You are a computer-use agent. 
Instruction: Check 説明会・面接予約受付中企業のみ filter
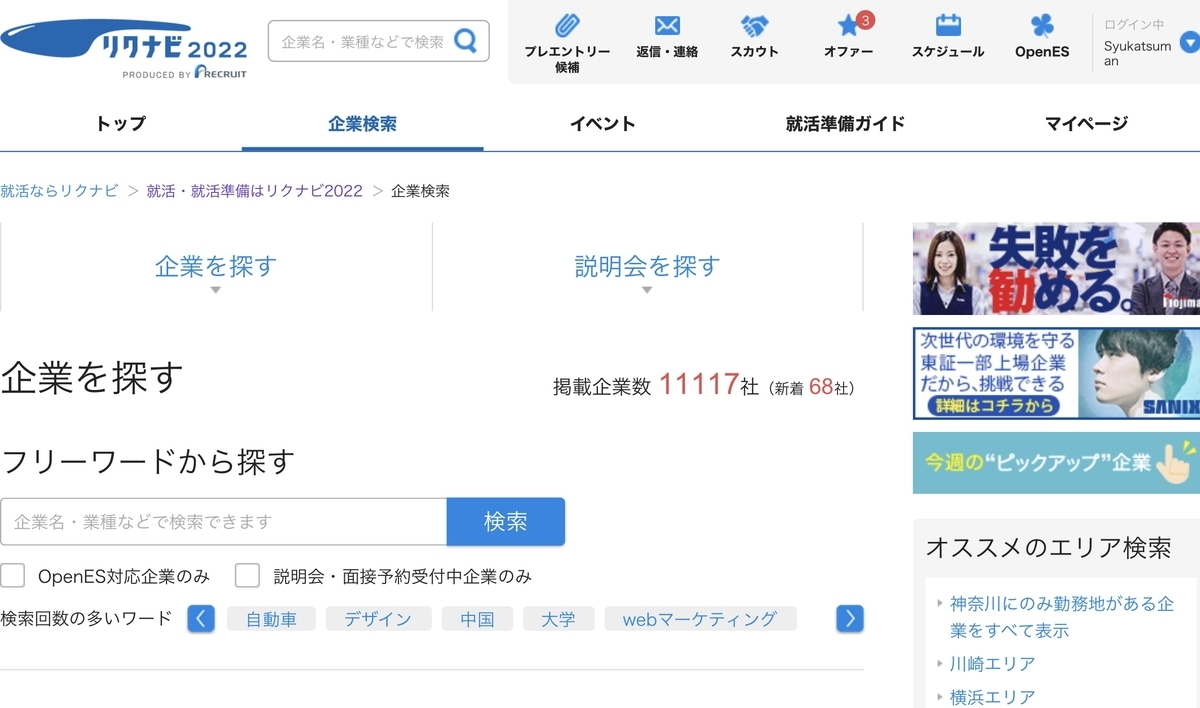(248, 575)
